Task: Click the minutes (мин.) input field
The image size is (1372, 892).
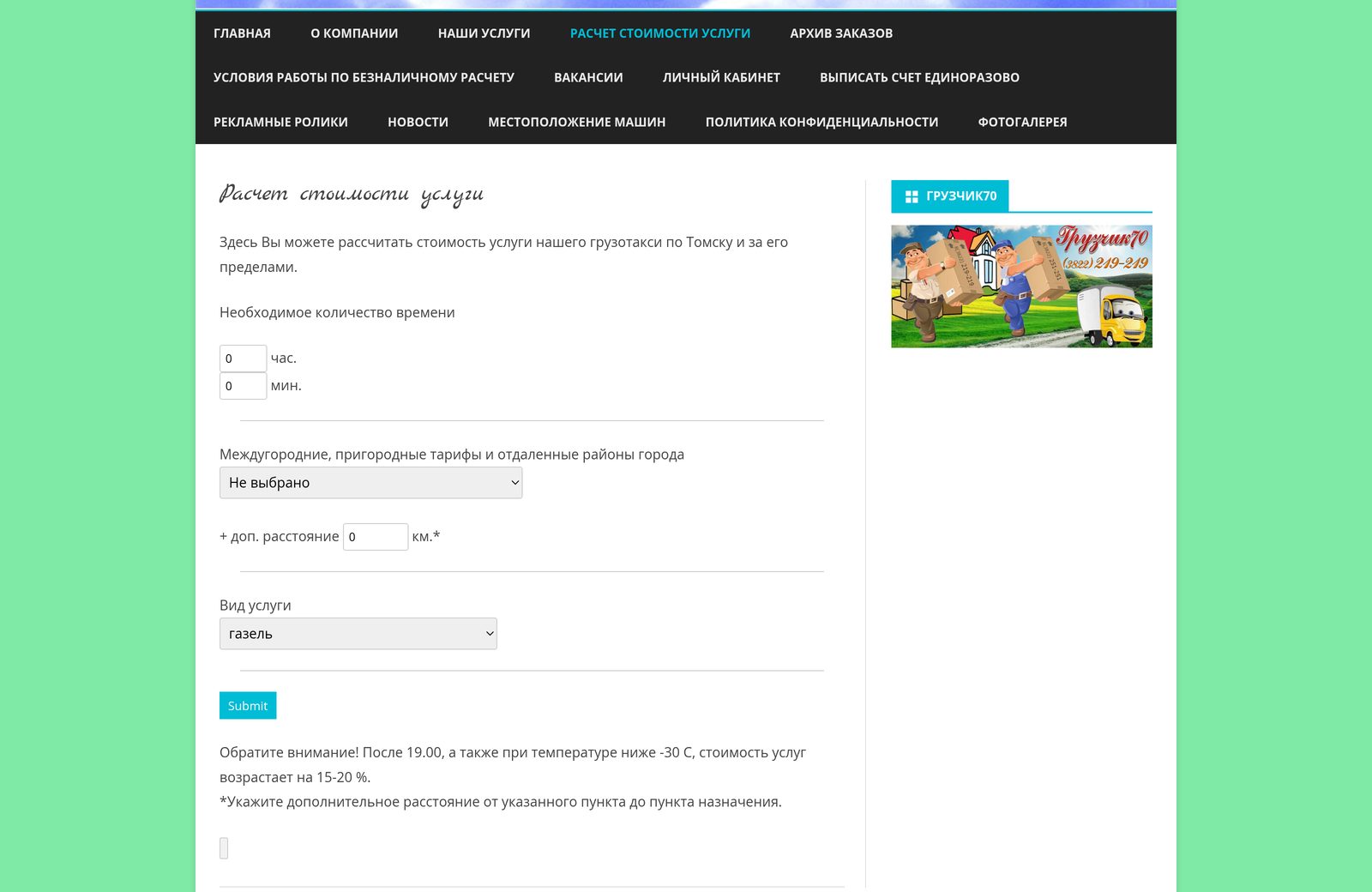Action: [243, 386]
